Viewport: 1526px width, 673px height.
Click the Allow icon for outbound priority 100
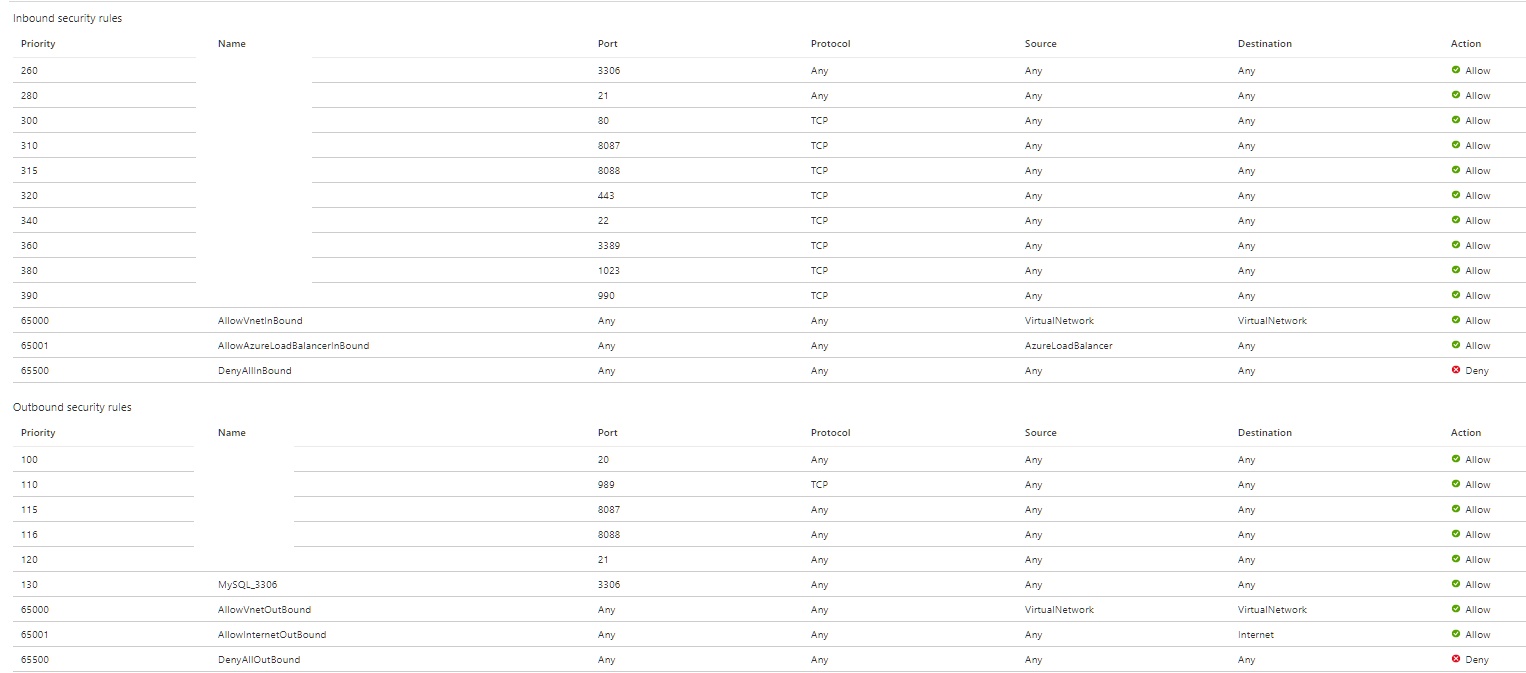pyautogui.click(x=1456, y=459)
